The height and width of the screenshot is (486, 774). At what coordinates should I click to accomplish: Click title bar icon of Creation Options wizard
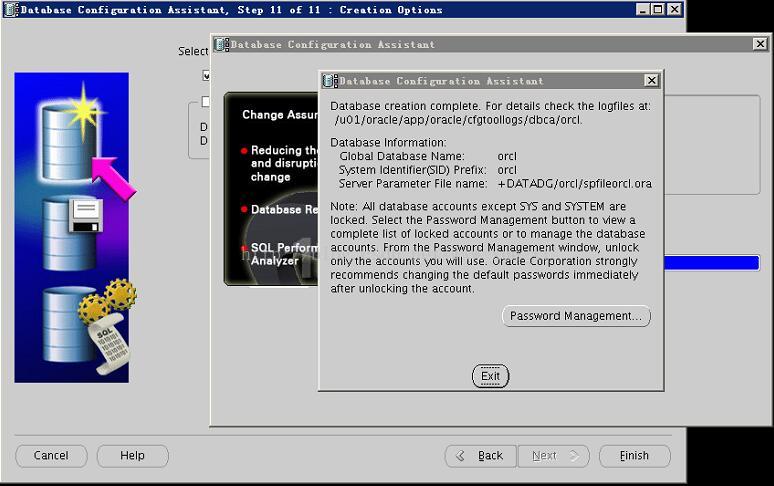[x=11, y=9]
